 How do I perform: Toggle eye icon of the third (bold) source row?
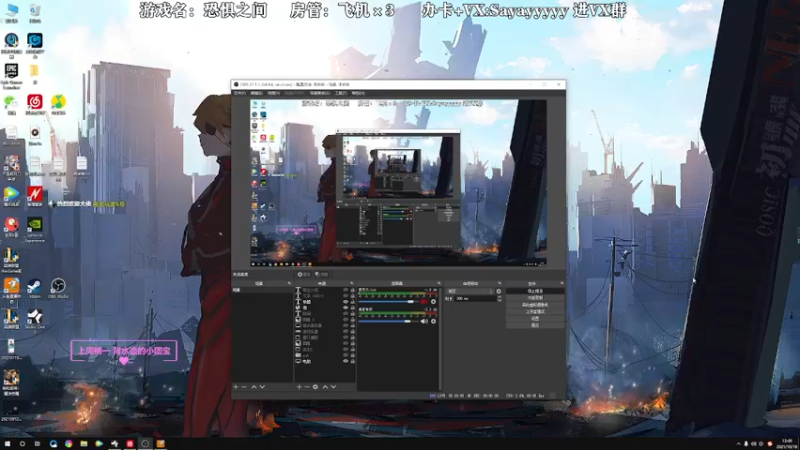click(345, 302)
